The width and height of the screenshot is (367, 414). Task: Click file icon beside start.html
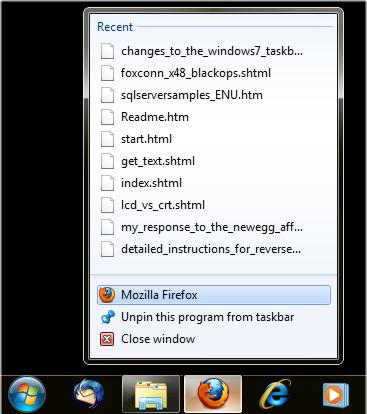[107, 139]
